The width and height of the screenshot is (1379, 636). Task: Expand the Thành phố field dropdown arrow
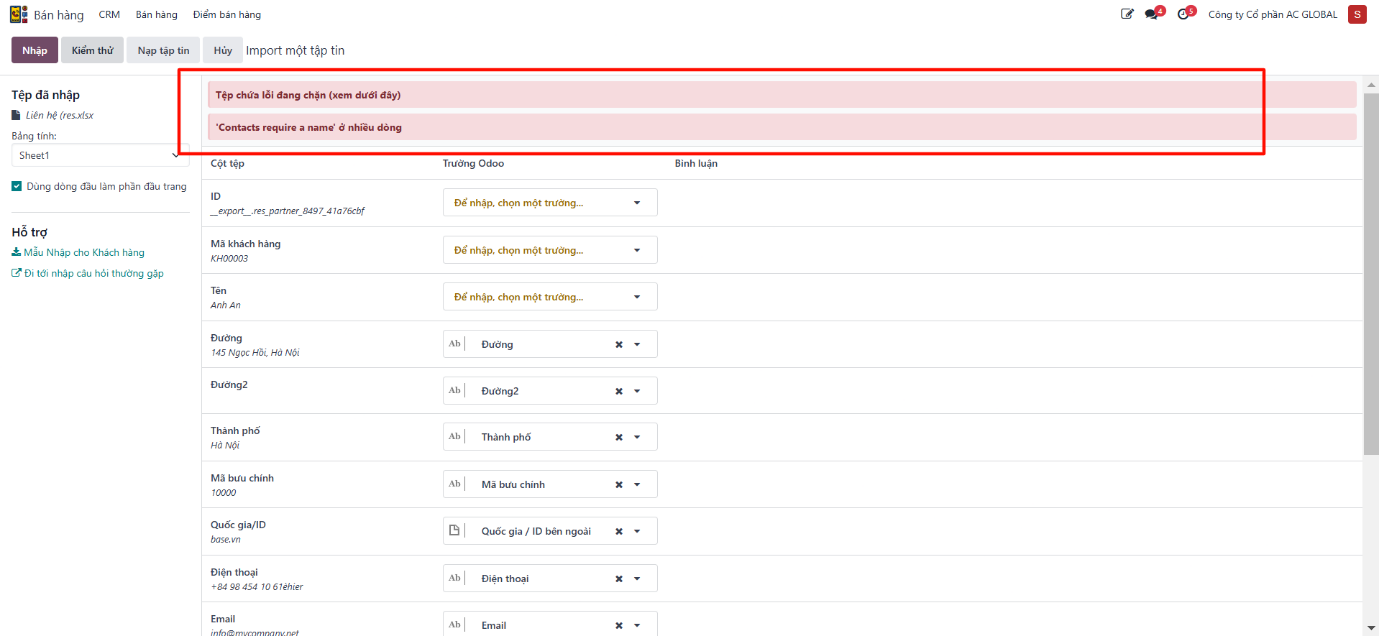click(x=637, y=437)
